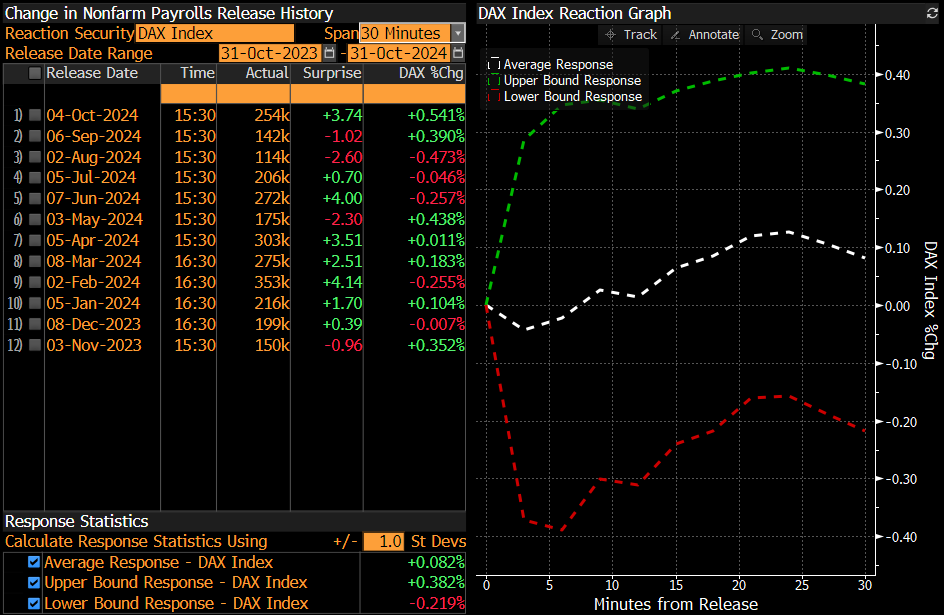
Task: Open the 05-Jan-2024 release date
Action: point(92,303)
